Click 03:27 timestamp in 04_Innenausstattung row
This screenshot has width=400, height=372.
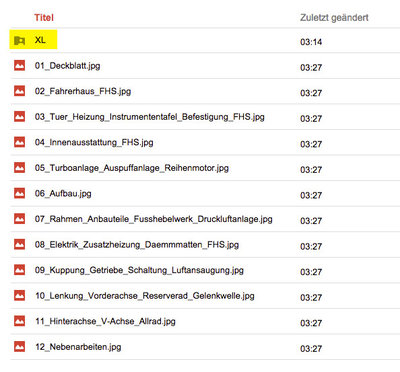pyautogui.click(x=311, y=144)
